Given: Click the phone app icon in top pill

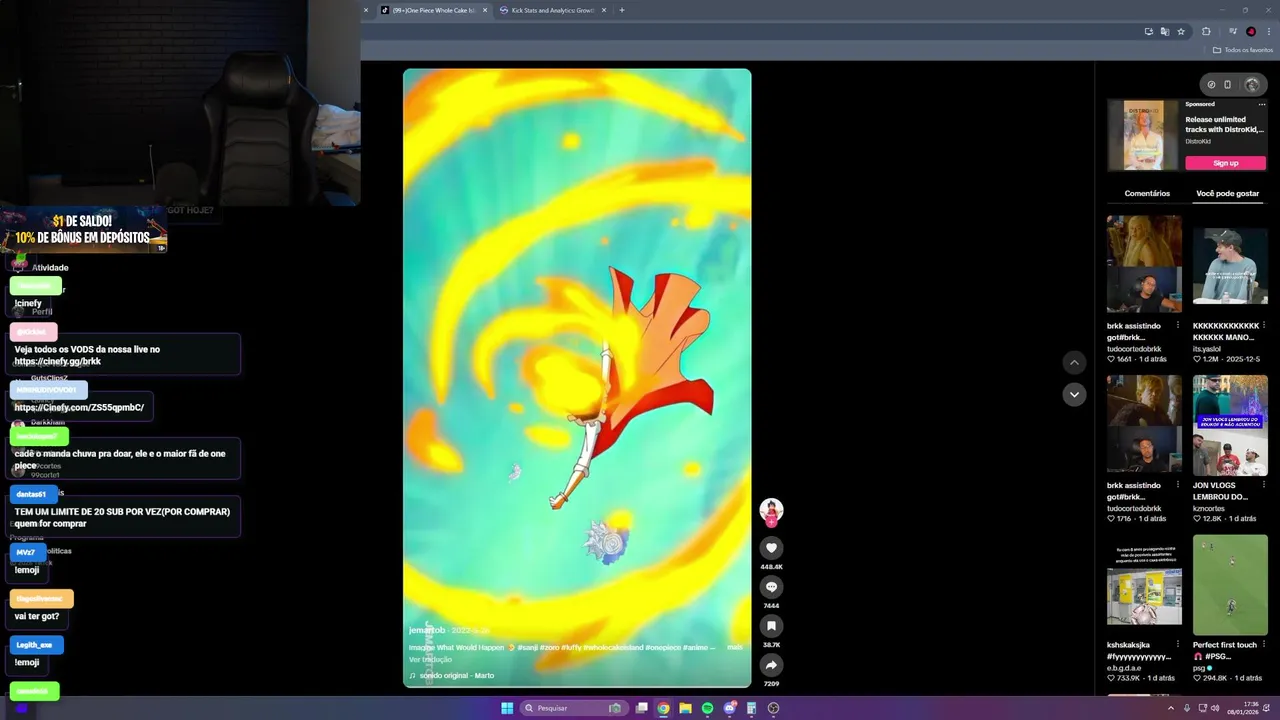Looking at the screenshot, I should 1228,84.
